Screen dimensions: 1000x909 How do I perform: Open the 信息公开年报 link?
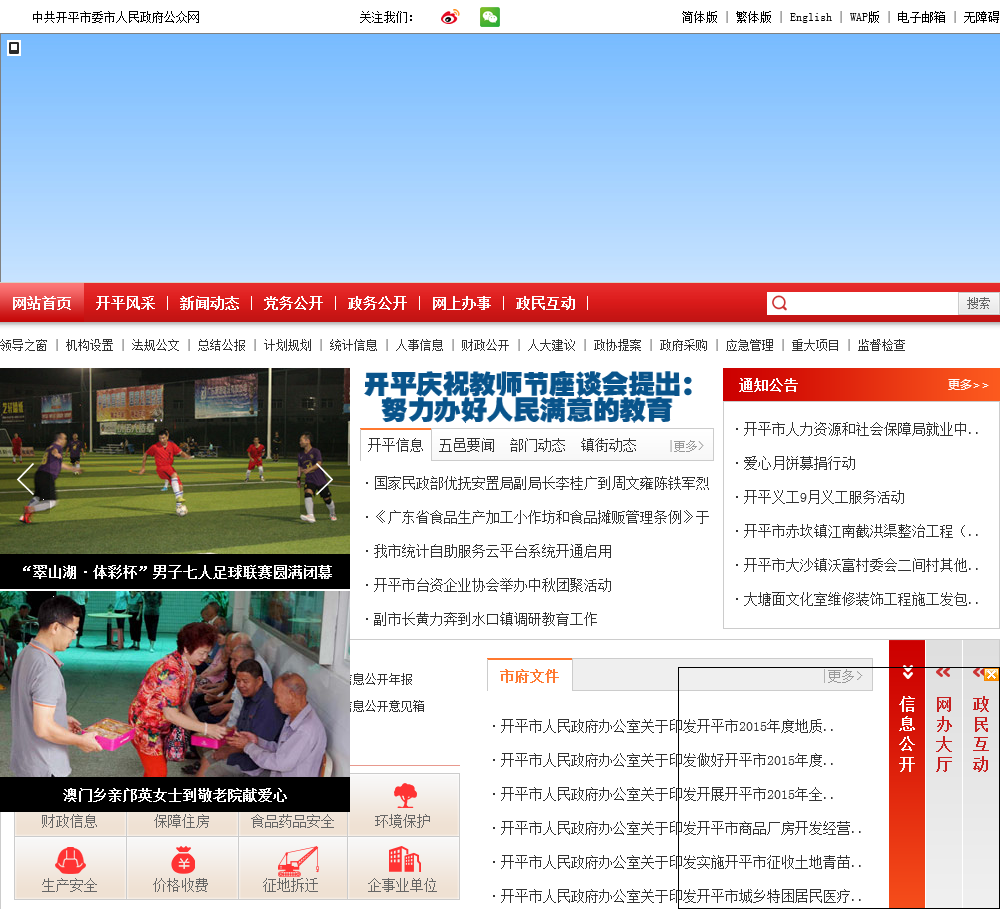tap(382, 679)
